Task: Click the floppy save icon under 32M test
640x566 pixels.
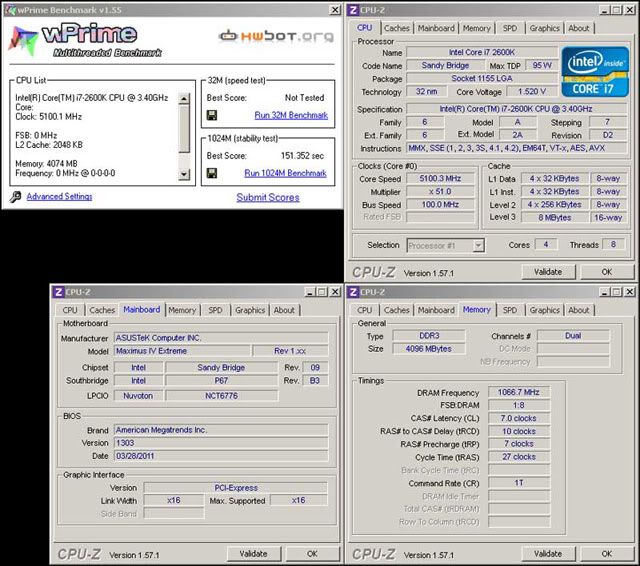Action: tap(212, 115)
